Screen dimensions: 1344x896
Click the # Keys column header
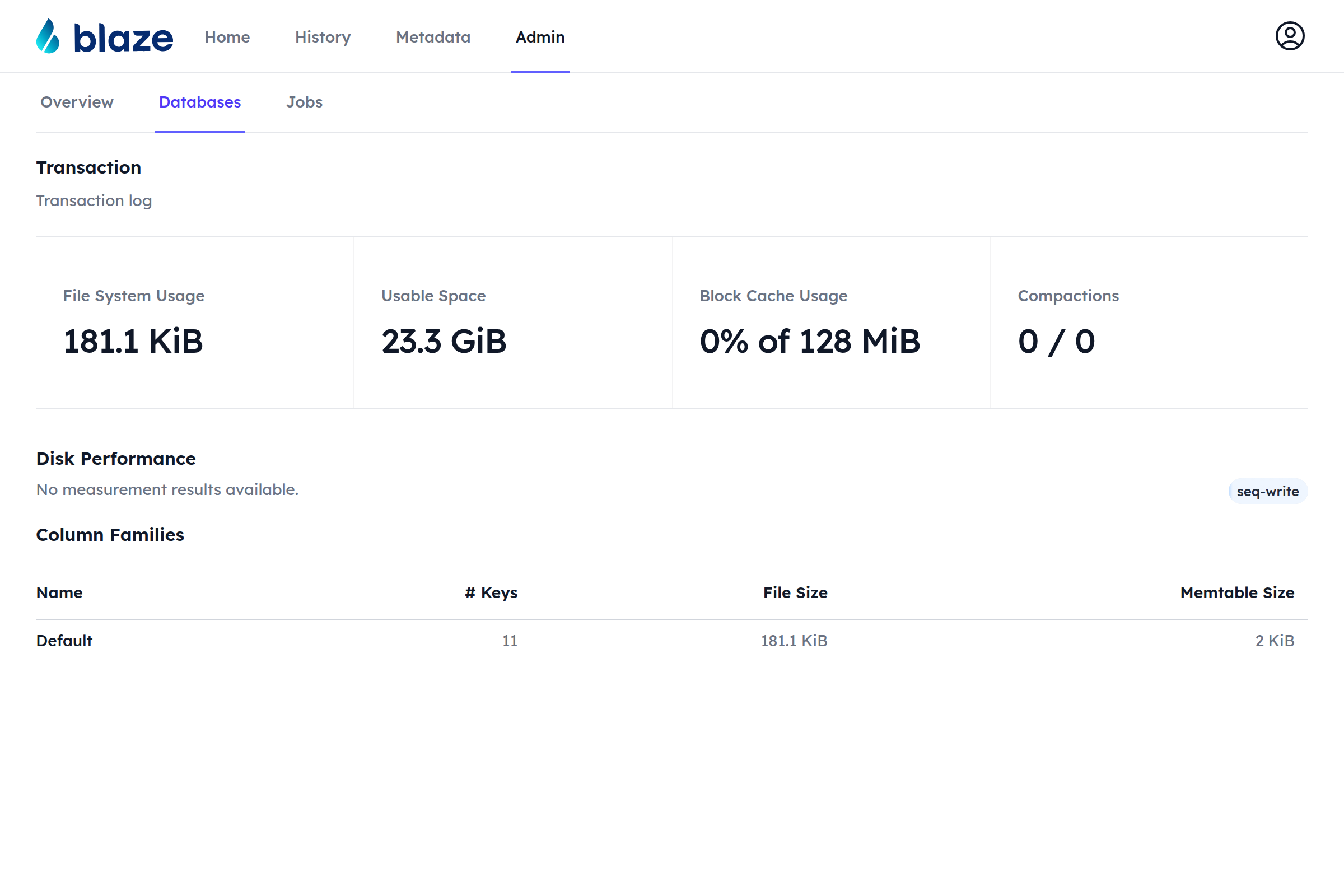492,593
